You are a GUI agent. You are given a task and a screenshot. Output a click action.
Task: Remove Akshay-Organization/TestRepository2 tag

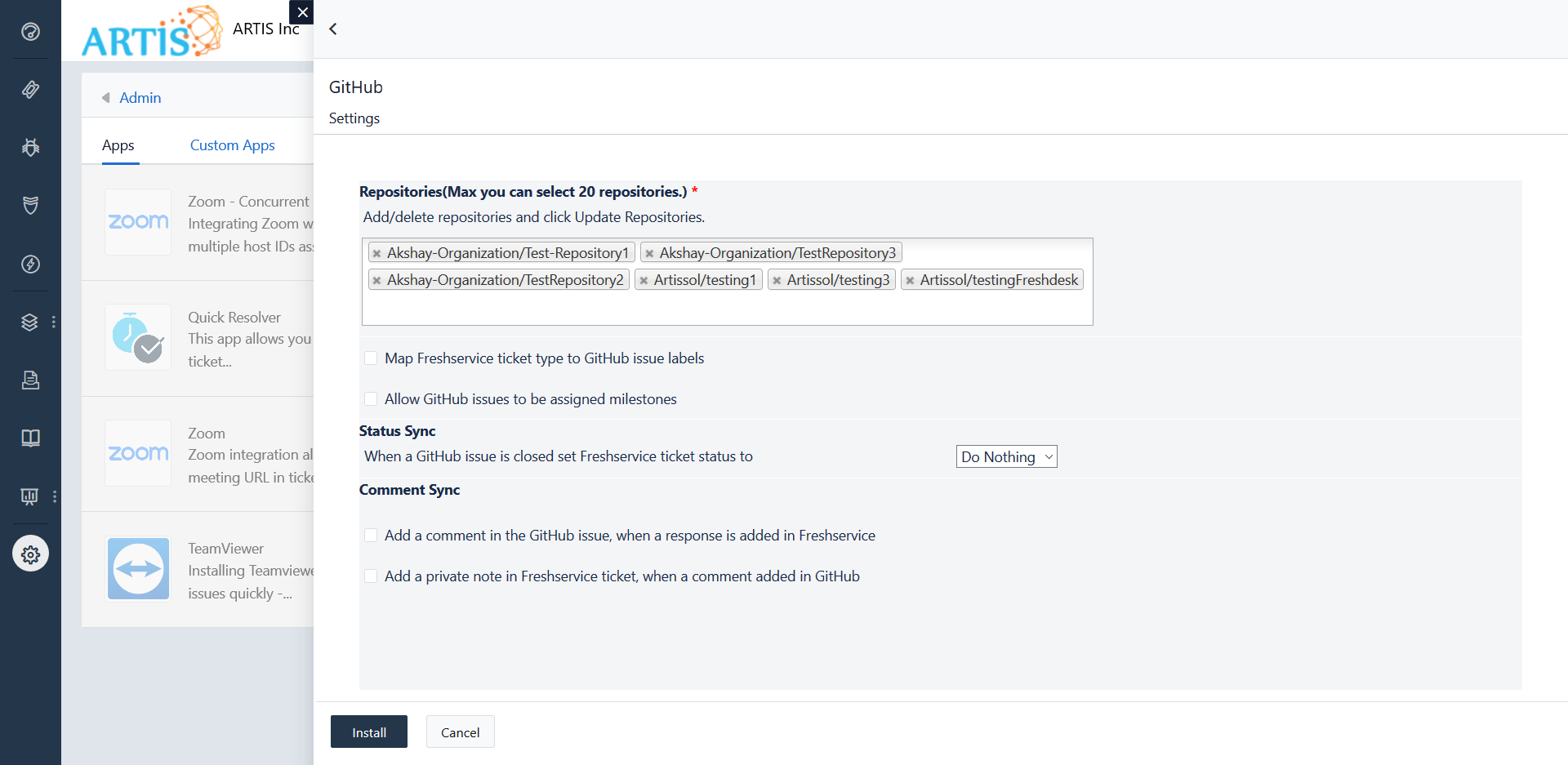coord(376,281)
